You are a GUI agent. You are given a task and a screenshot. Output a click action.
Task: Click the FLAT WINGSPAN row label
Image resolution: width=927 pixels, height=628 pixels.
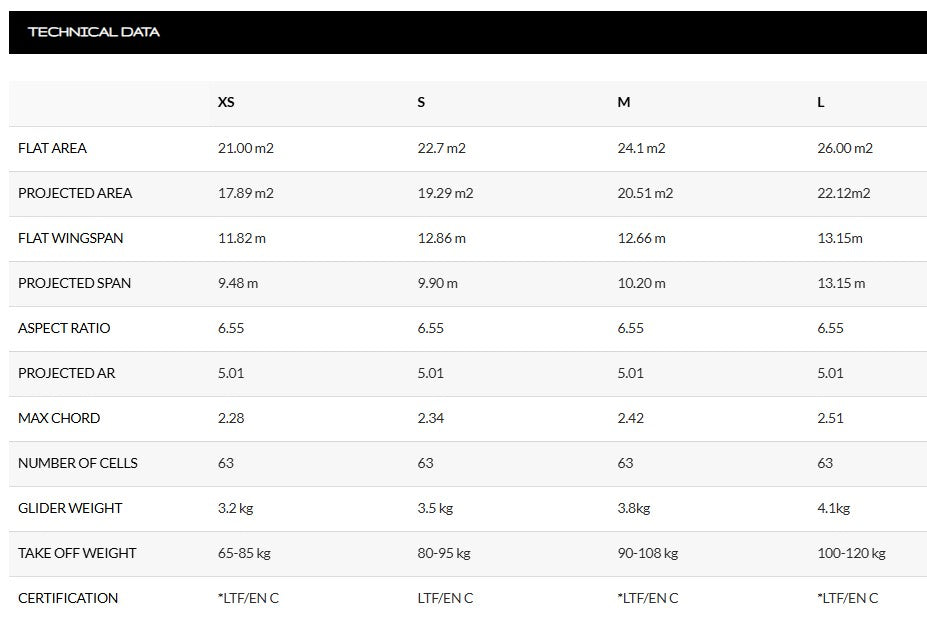click(x=71, y=238)
